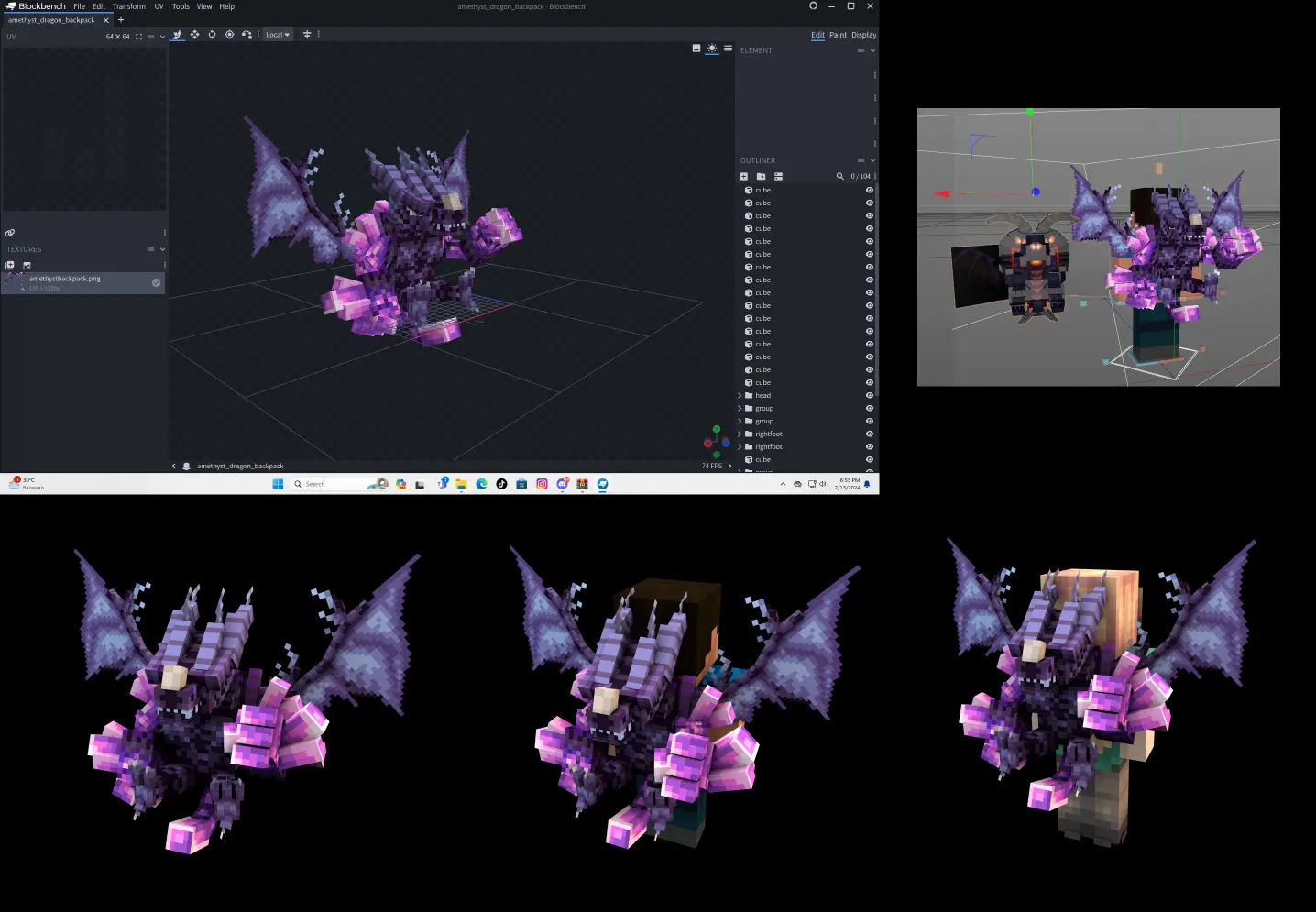Open the Local transform space dropdown
The height and width of the screenshot is (912, 1316).
pyautogui.click(x=277, y=35)
